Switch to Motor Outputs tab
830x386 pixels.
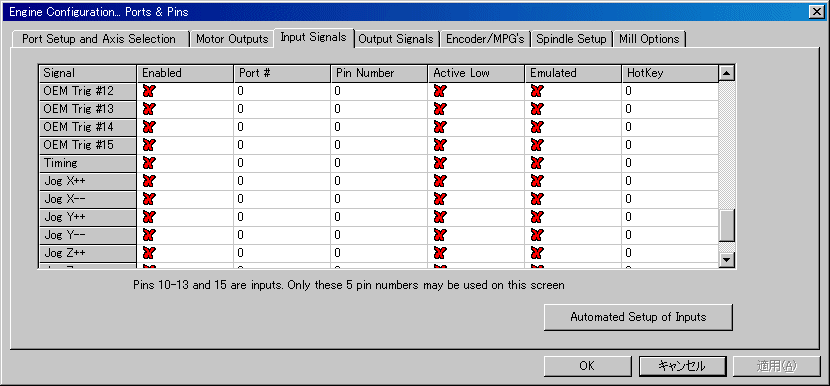232,39
